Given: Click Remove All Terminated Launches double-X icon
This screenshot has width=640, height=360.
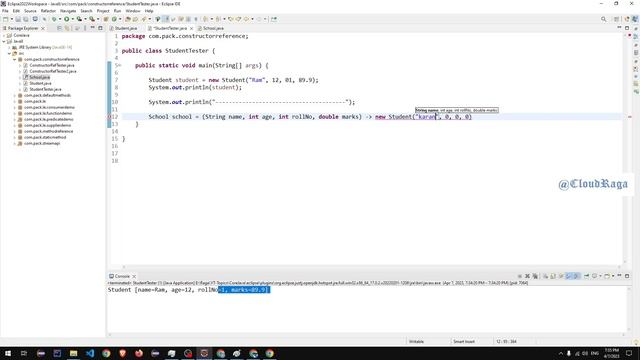Looking at the screenshot, I should pyautogui.click(x=535, y=276).
